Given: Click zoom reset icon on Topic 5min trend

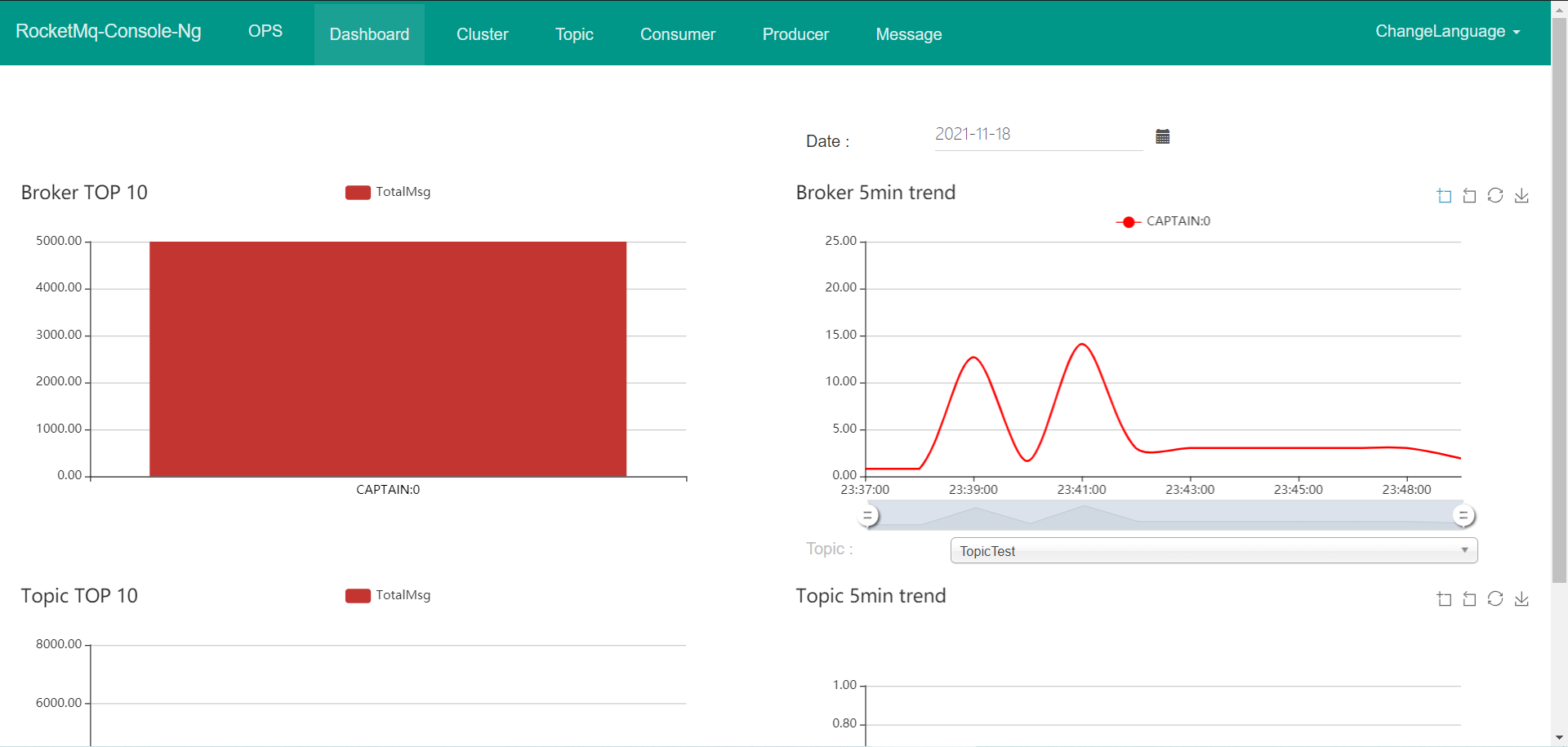Looking at the screenshot, I should pyautogui.click(x=1469, y=599).
